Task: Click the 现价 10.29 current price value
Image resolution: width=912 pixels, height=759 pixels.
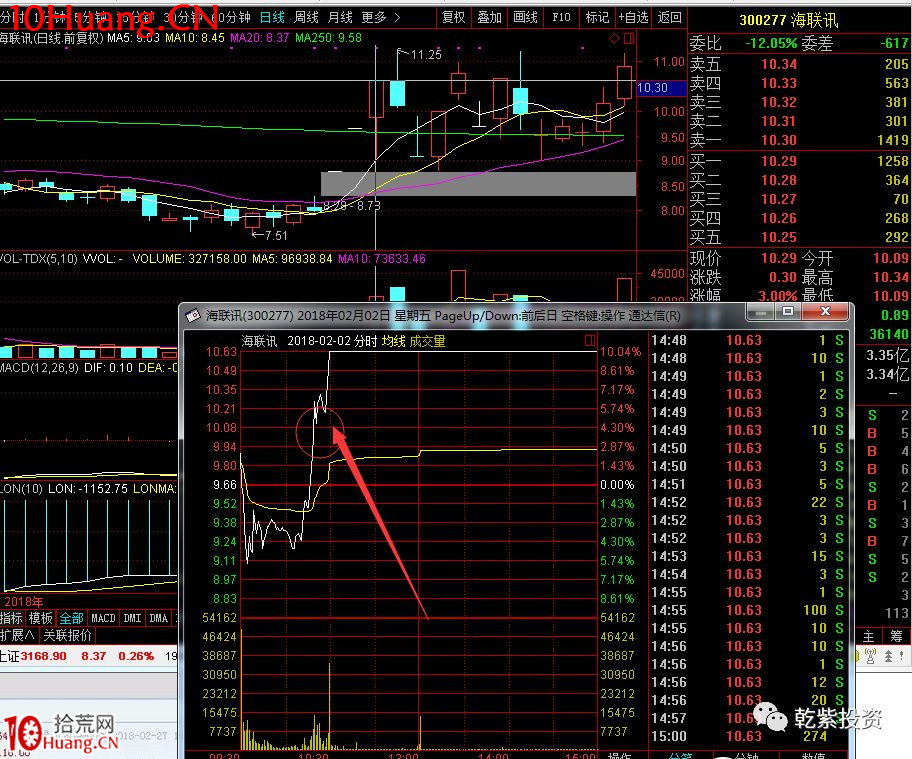Action: (779, 258)
